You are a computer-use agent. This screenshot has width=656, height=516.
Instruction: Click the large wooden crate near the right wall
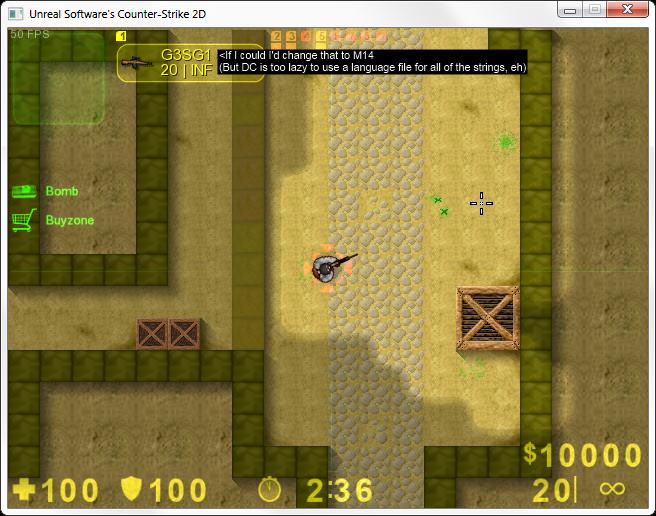coord(488,318)
